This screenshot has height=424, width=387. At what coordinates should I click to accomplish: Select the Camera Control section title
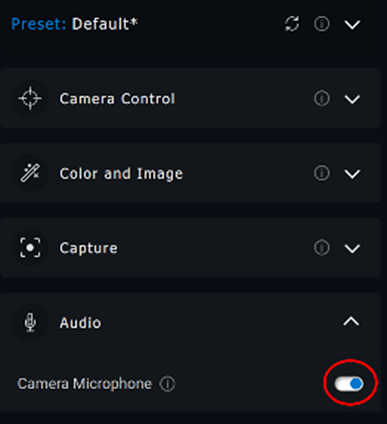pos(117,99)
